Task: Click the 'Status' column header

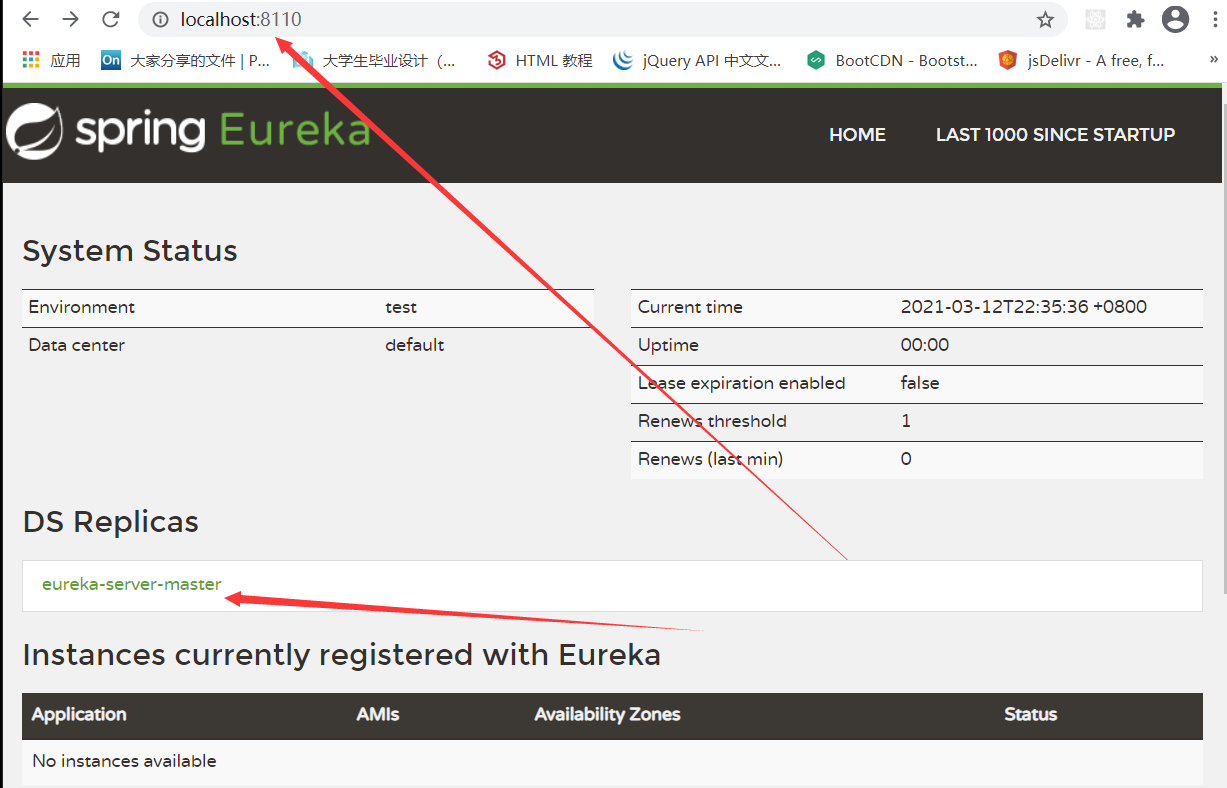Action: [1030, 714]
